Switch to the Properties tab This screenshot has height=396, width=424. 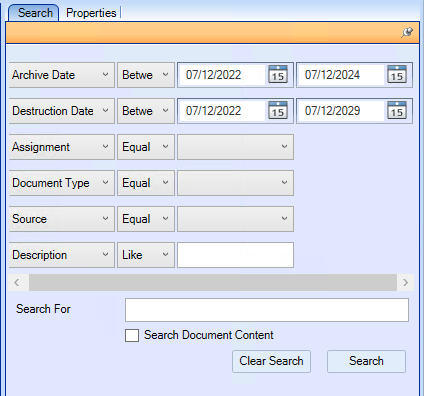pyautogui.click(x=91, y=13)
